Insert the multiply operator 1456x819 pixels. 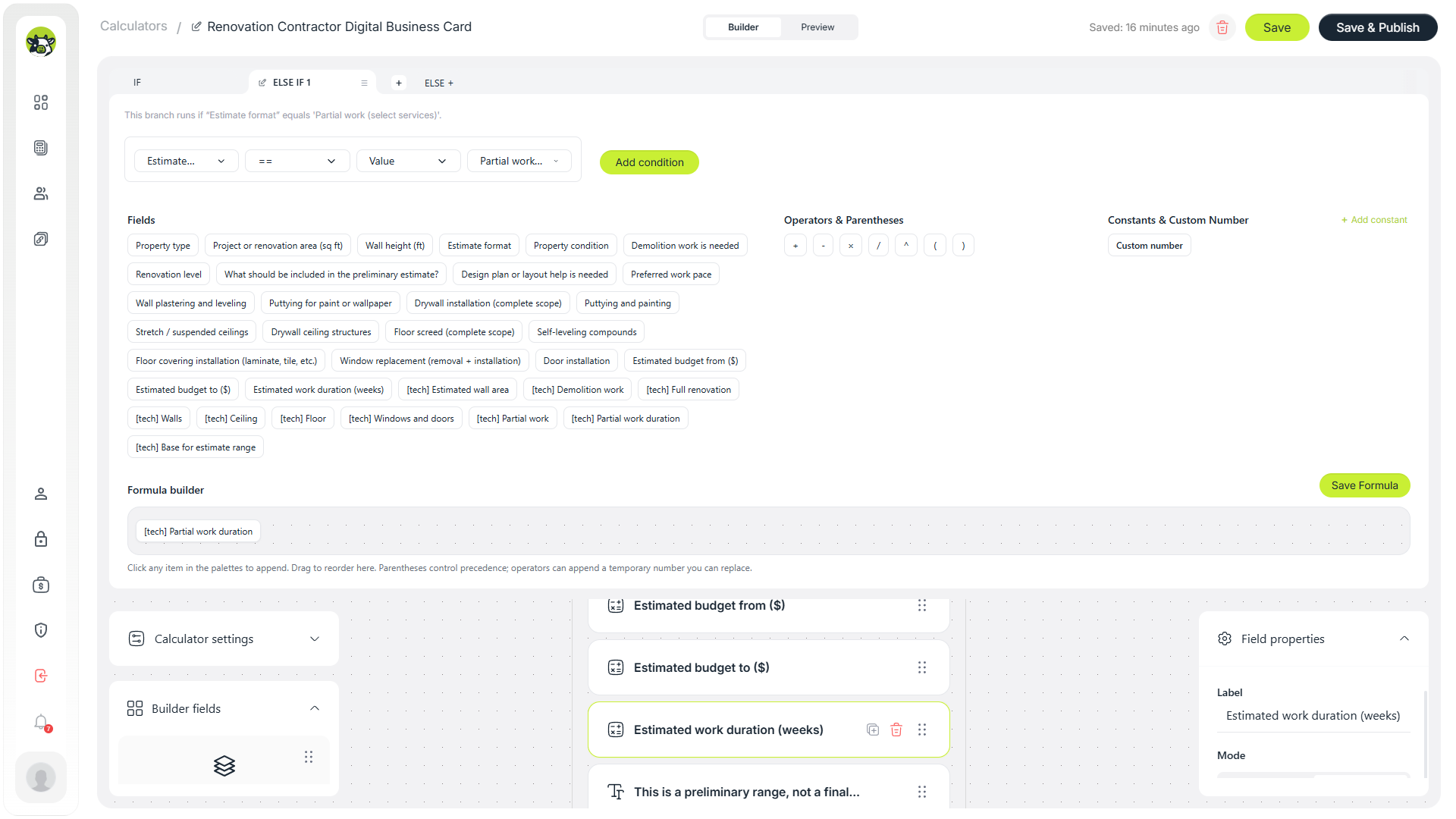(851, 246)
